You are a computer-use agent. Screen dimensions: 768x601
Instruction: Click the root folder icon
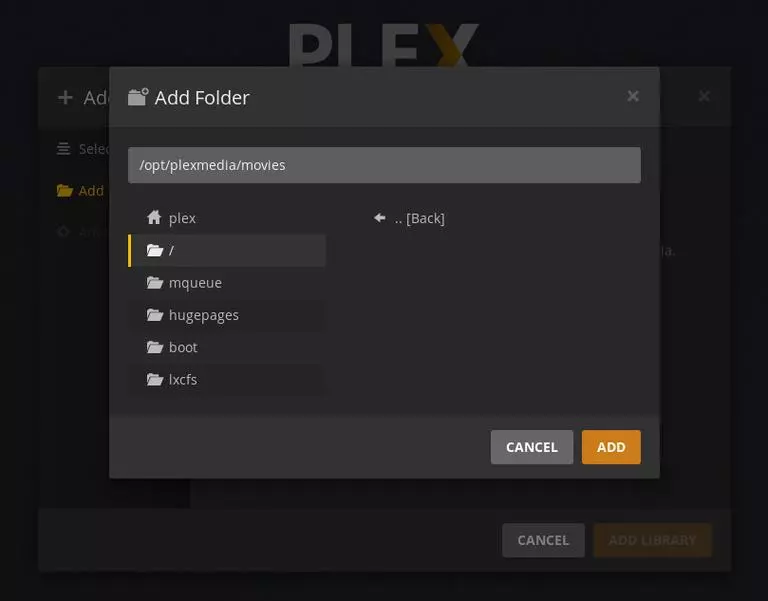(x=155, y=250)
